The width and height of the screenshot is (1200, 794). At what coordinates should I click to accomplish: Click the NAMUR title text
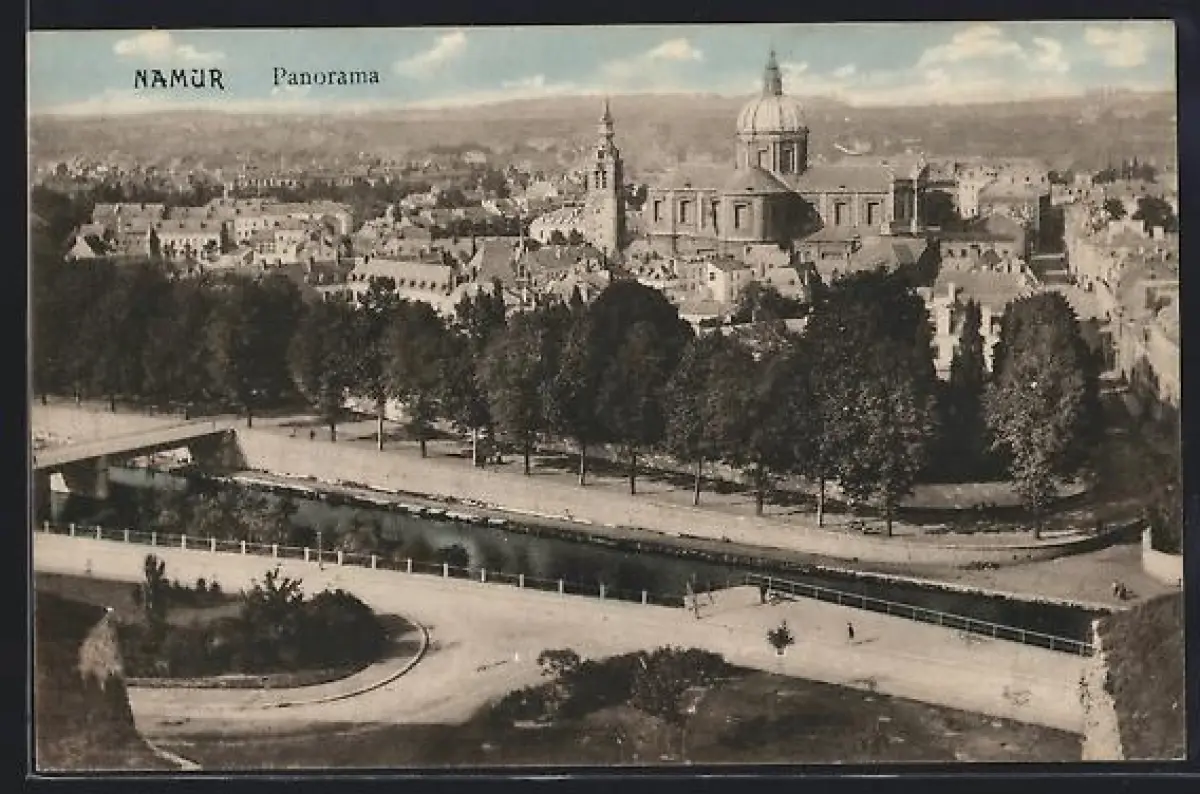click(x=179, y=79)
